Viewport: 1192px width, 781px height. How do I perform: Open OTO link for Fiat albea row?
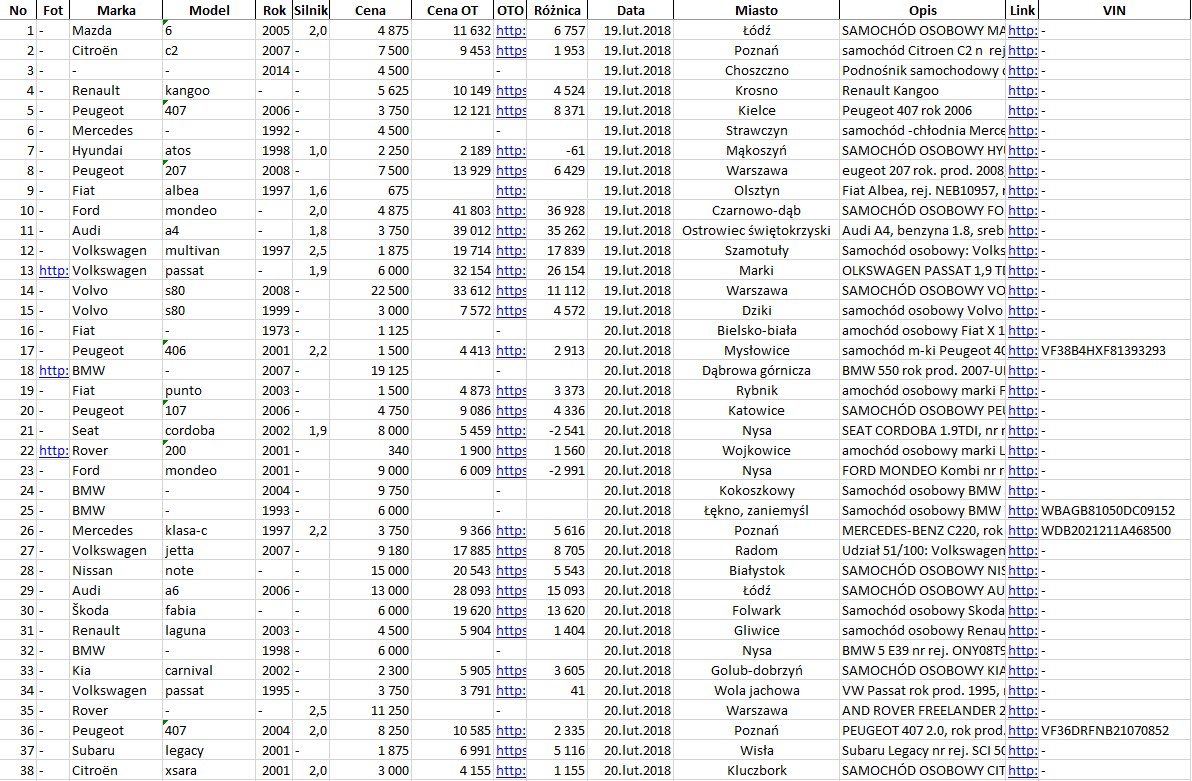pos(510,190)
